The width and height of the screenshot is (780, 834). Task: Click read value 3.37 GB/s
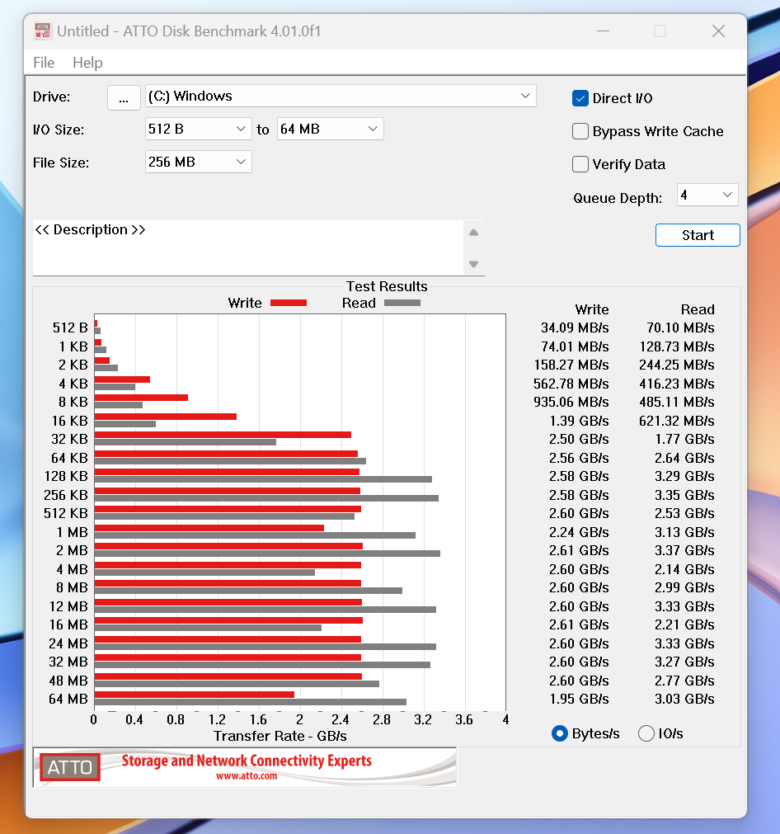click(684, 551)
